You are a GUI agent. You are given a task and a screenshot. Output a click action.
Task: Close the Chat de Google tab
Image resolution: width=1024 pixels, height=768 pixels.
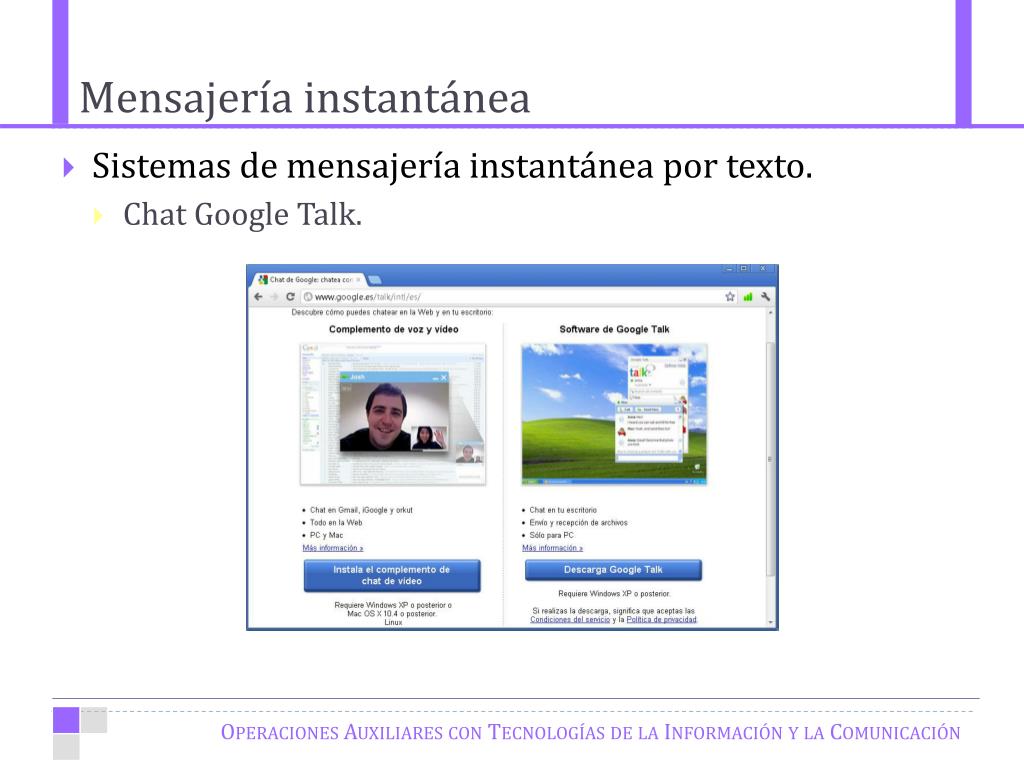pos(358,280)
